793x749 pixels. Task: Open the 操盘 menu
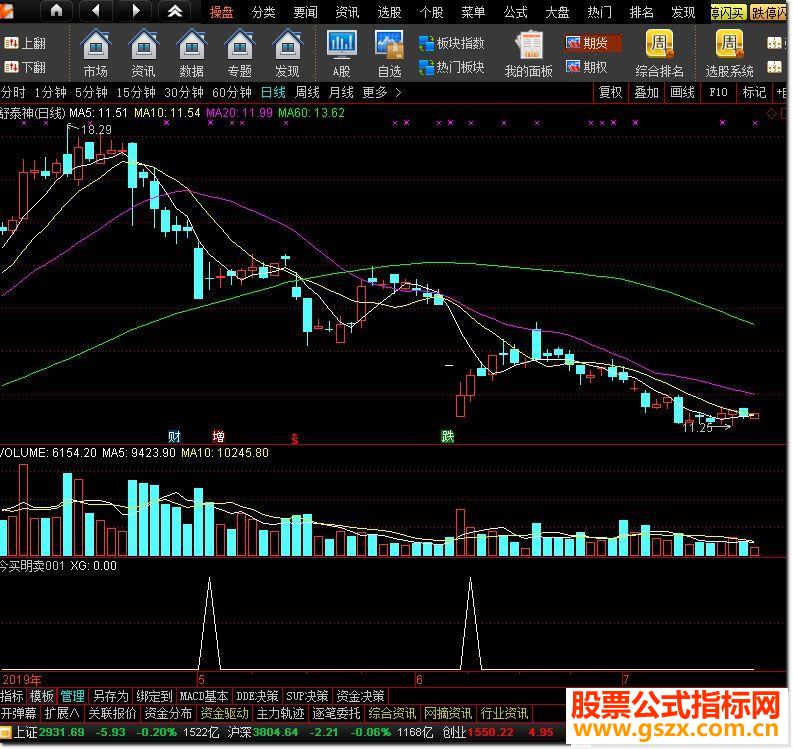click(x=222, y=12)
